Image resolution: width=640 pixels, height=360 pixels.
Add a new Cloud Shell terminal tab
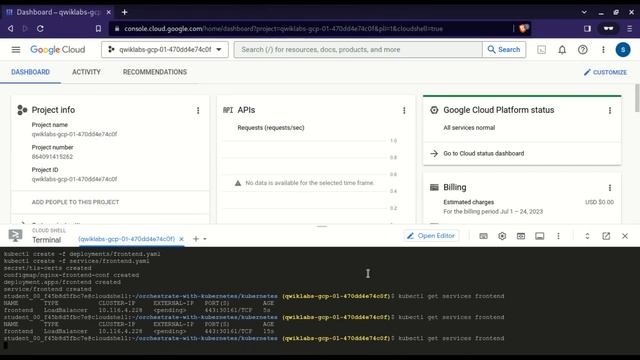coord(196,239)
